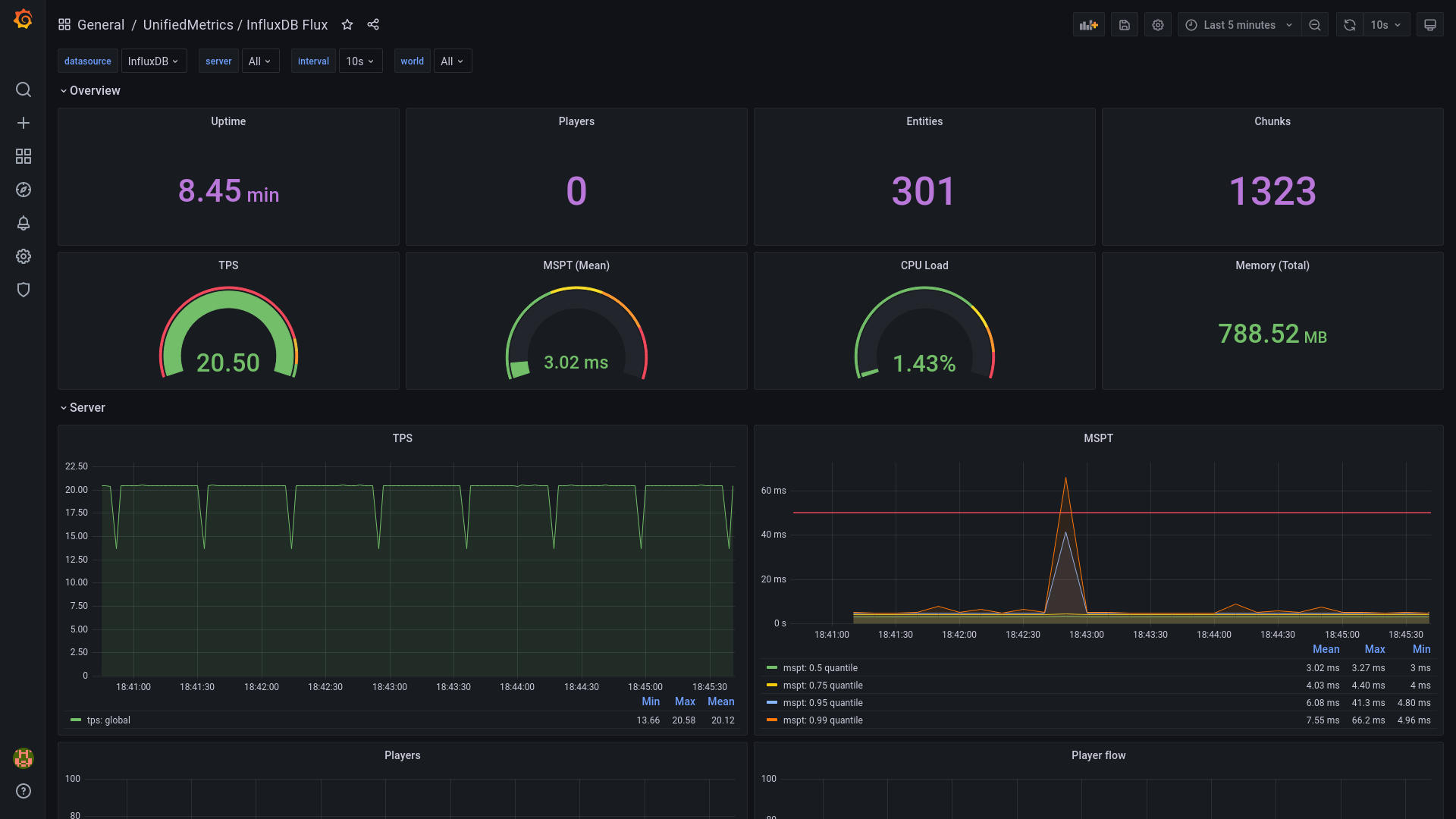
Task: Open the search dashboards icon
Action: coord(24,89)
